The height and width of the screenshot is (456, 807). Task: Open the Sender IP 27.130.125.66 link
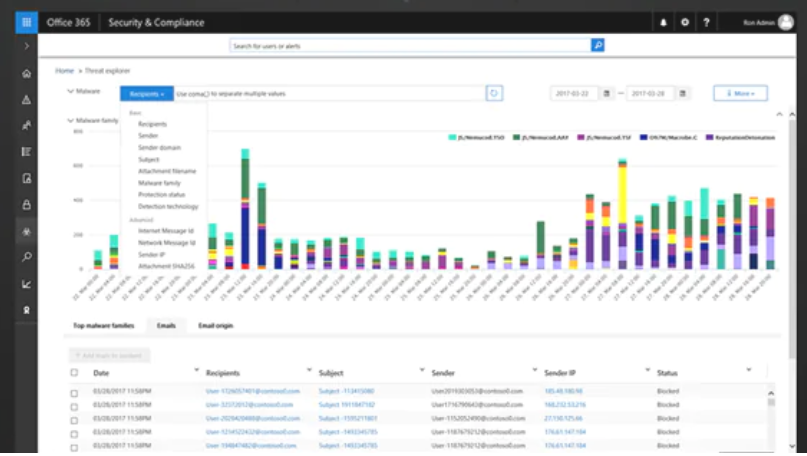coord(564,418)
